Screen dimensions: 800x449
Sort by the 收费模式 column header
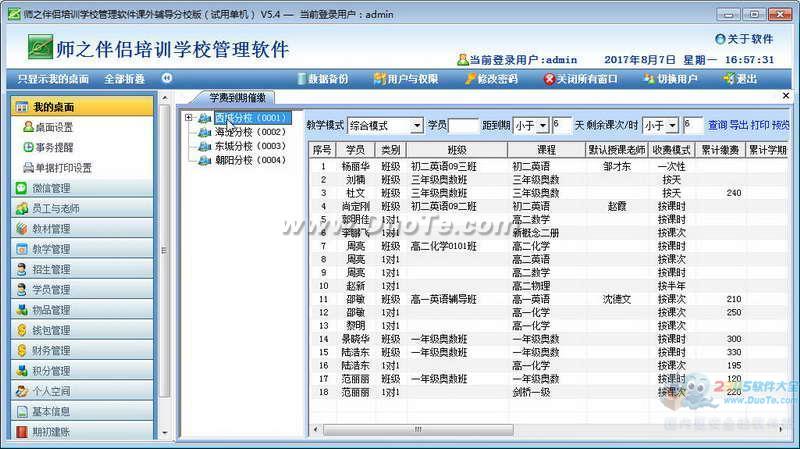(x=671, y=150)
